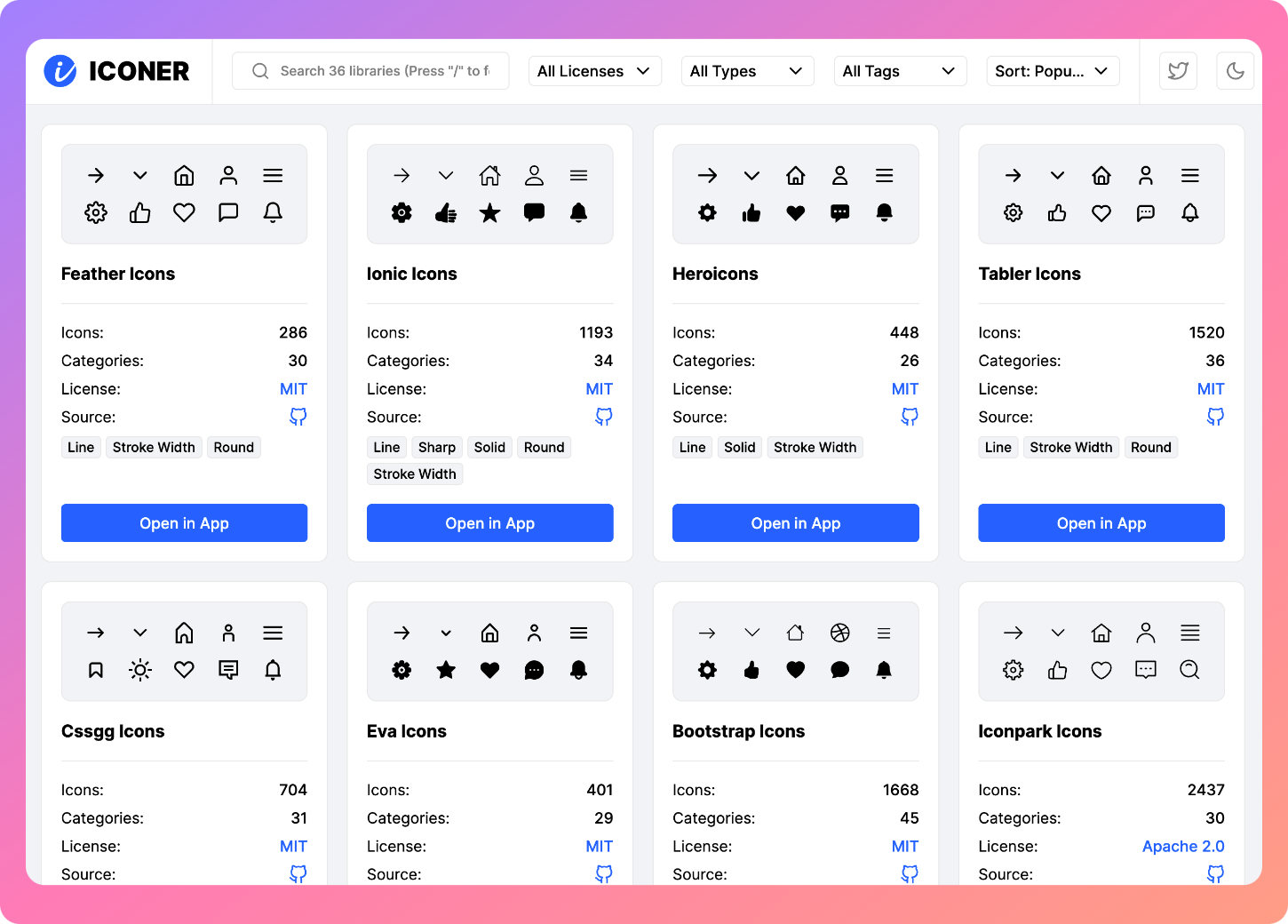Screen dimensions: 1288x924
Task: Select the Stroke Width tag on Feather Icons
Action: click(x=154, y=447)
